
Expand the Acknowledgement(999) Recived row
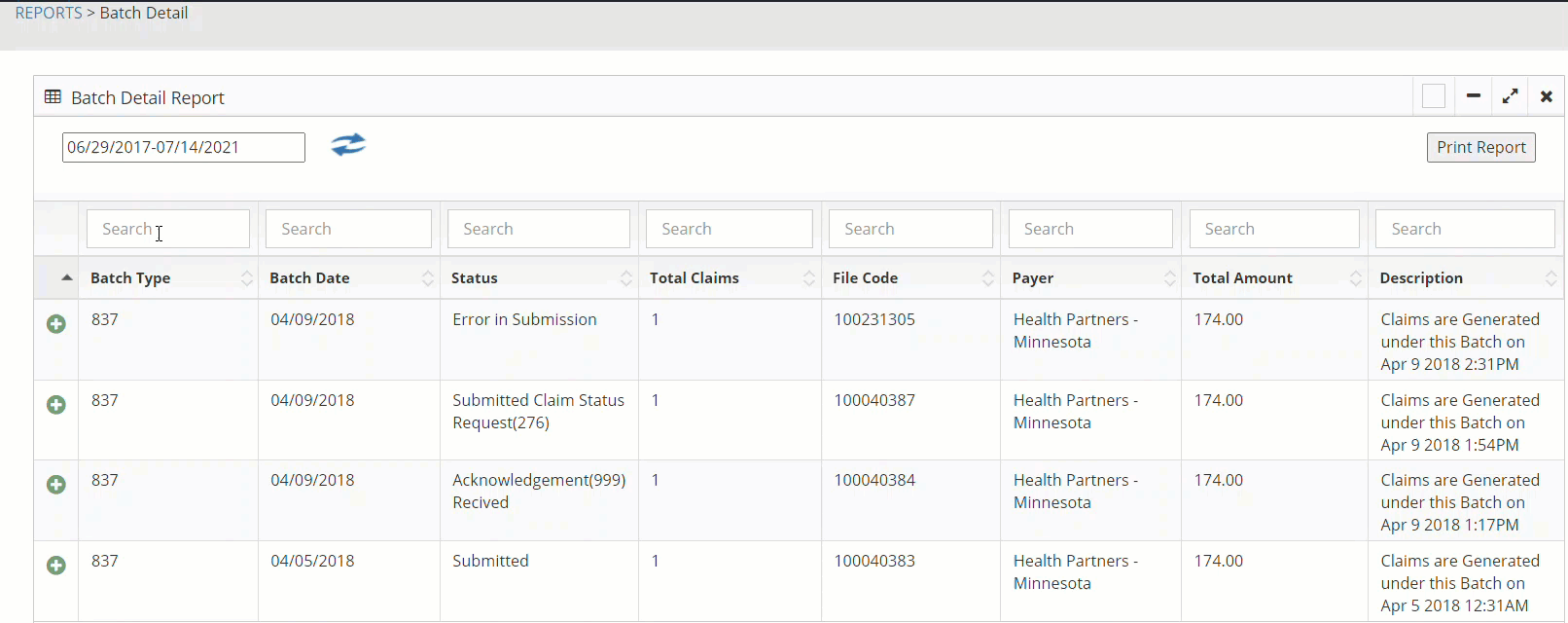[56, 485]
